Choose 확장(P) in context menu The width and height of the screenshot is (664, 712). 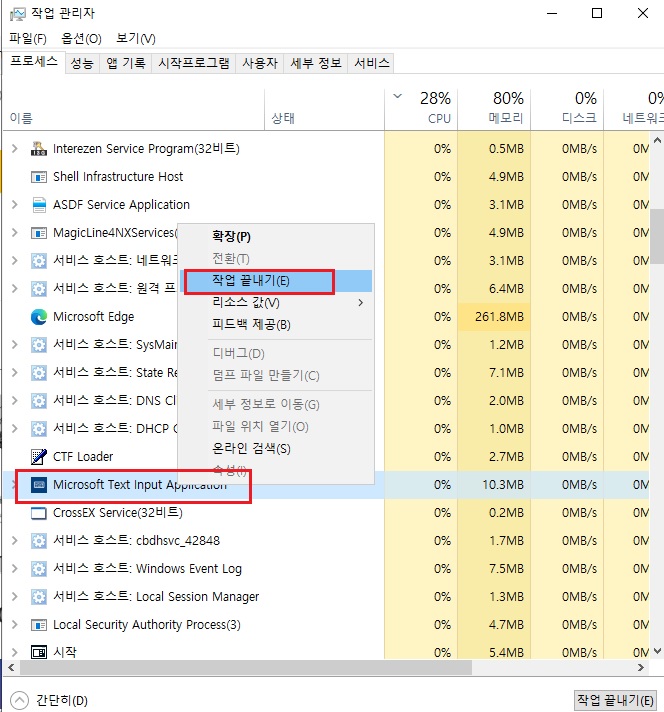coord(276,237)
